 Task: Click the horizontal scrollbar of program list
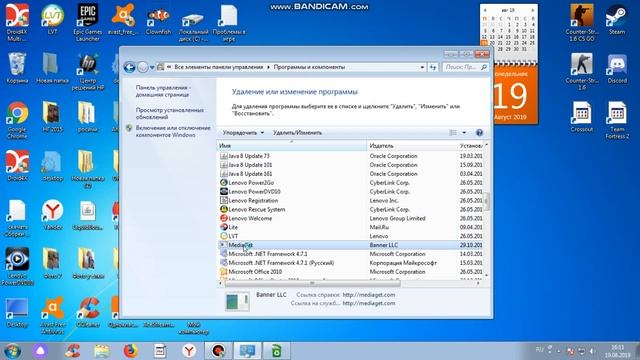(x=312, y=283)
